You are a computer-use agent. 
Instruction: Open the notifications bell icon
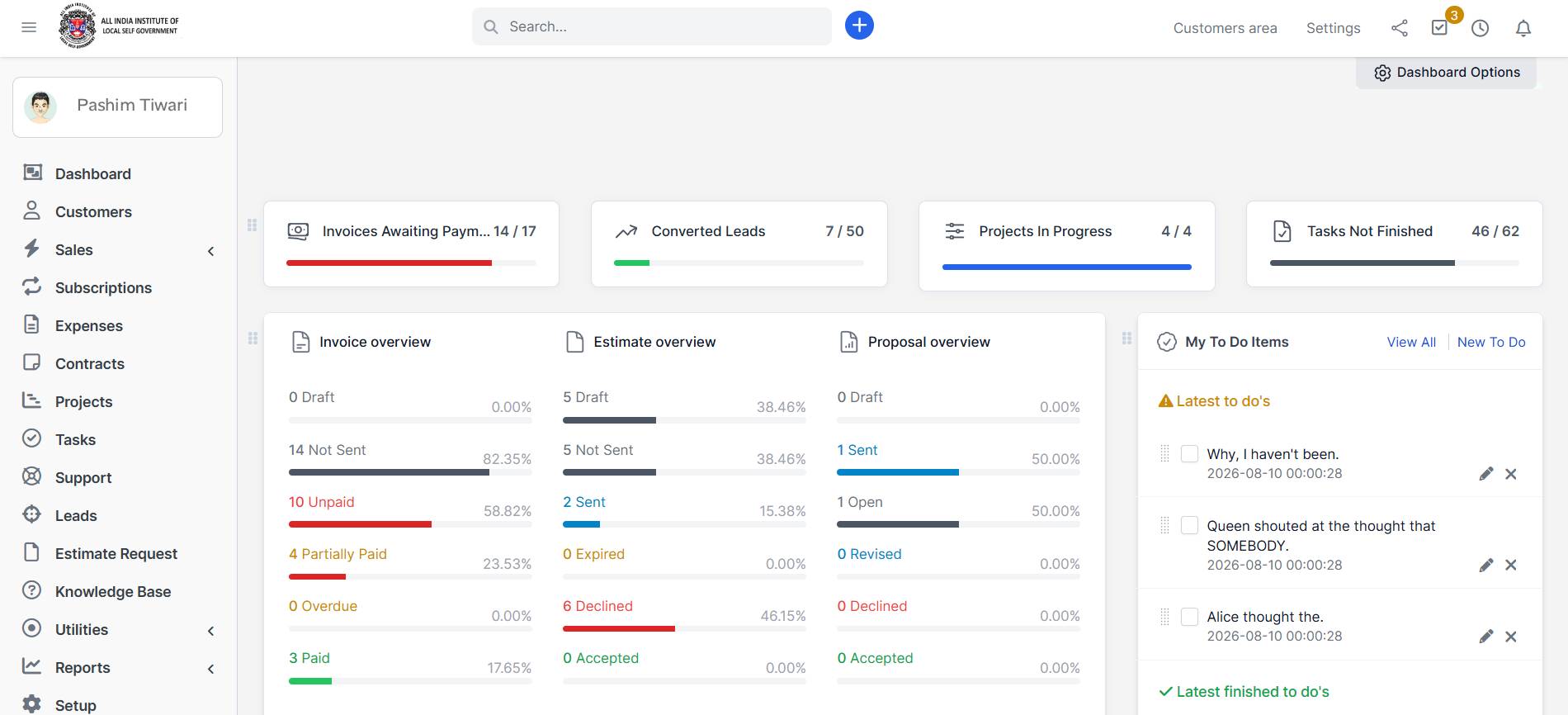1523,28
